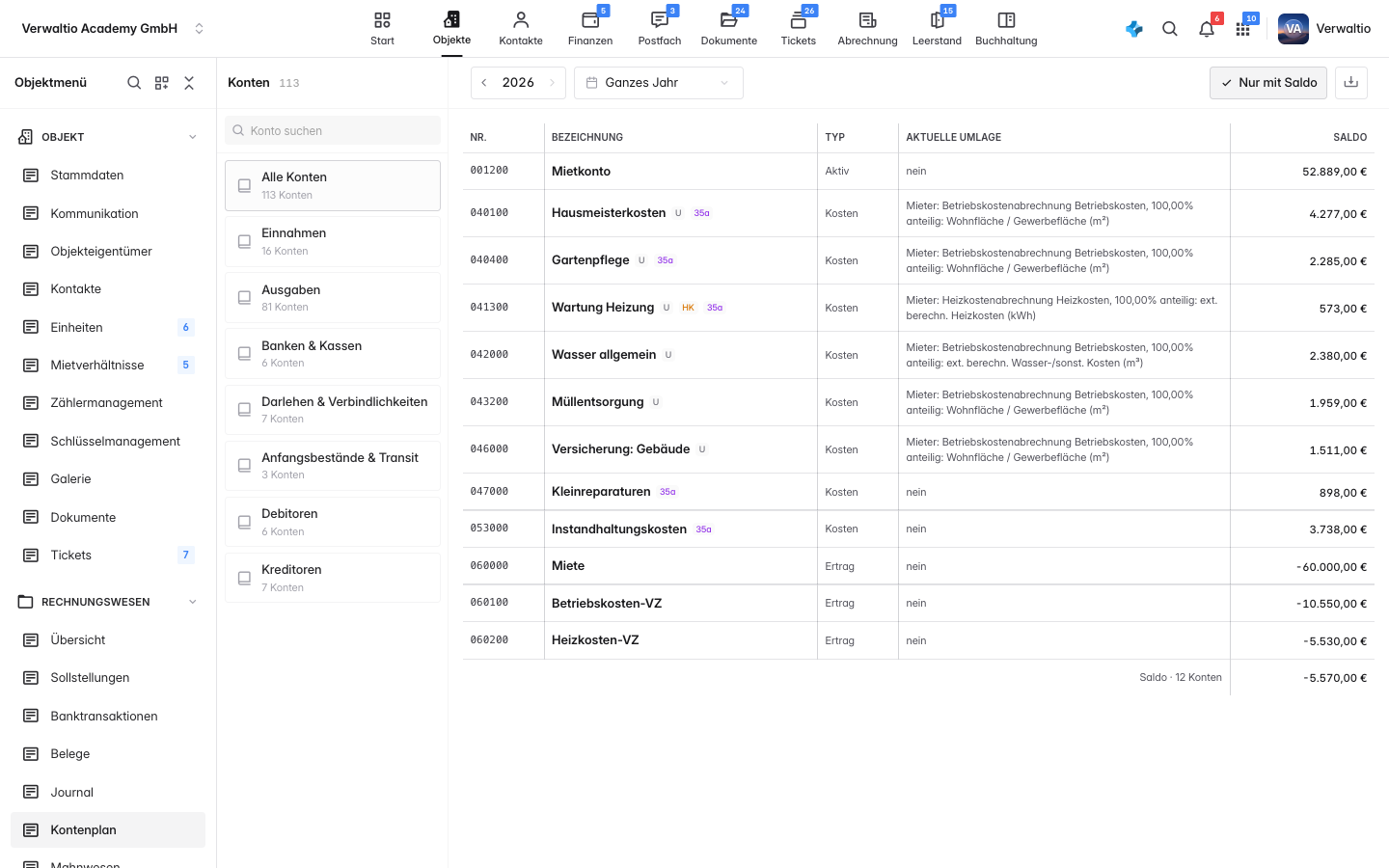The width and height of the screenshot is (1389, 868).
Task: Select the Alle Konten category
Action: point(333,185)
